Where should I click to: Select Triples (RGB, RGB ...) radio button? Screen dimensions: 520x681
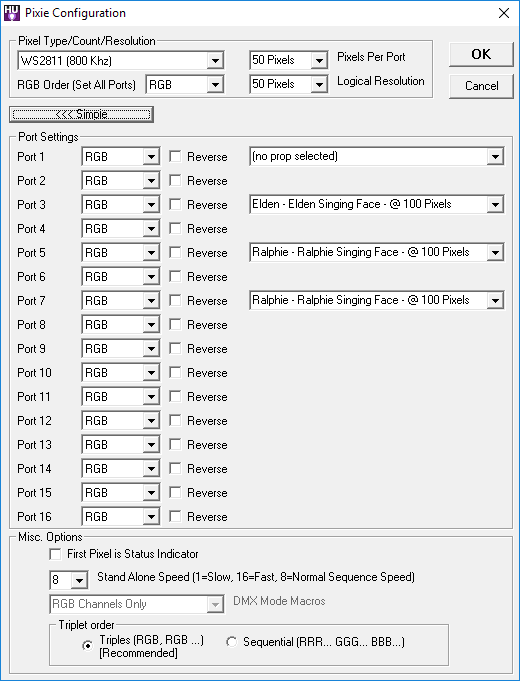click(88, 646)
